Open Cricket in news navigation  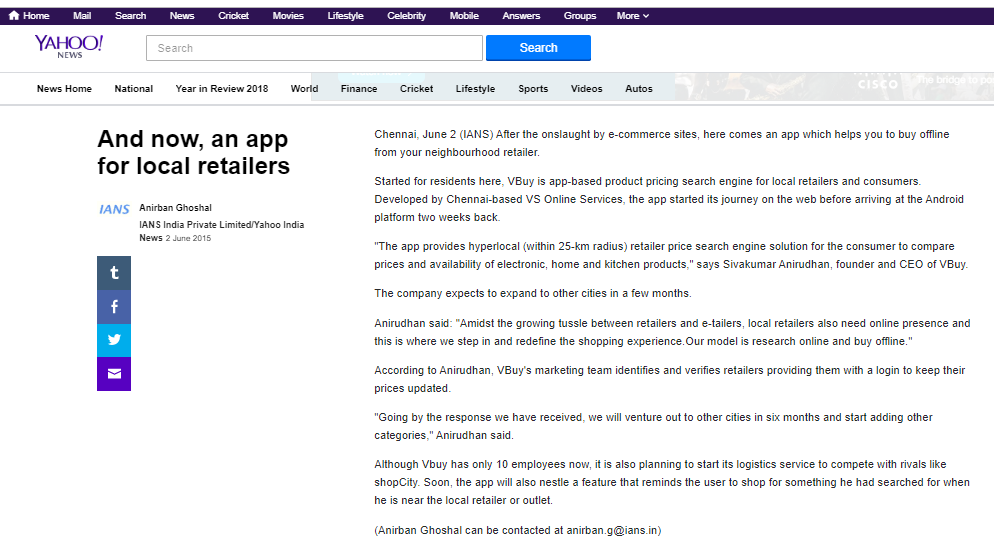(x=416, y=89)
